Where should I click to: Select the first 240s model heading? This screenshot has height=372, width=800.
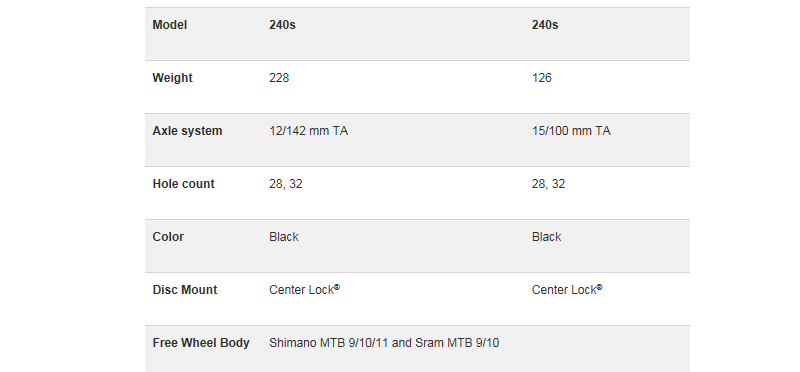(x=282, y=25)
